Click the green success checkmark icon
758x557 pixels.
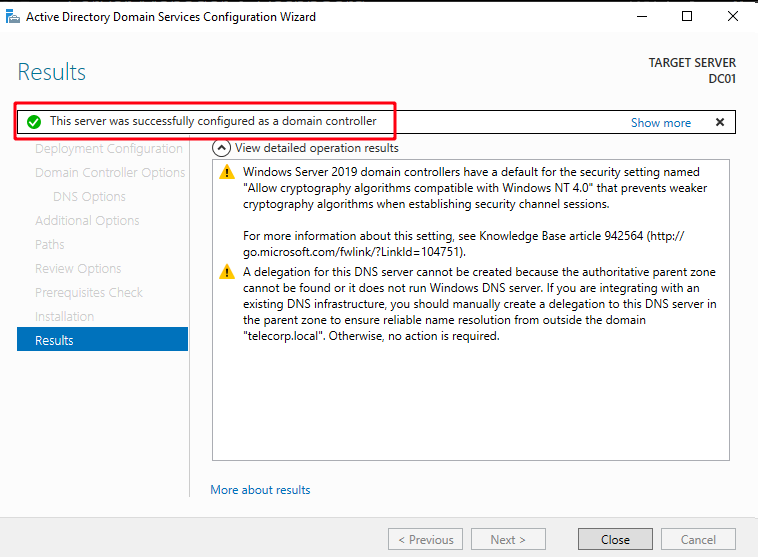(34, 122)
